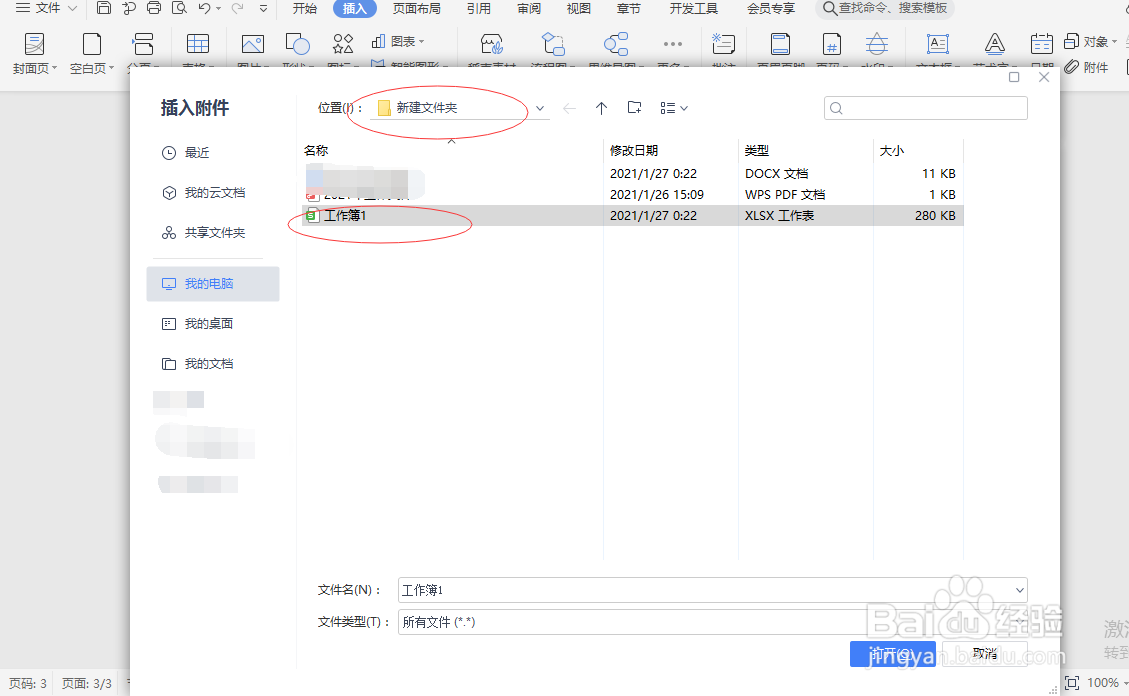Insert a shape into the document
Image resolution: width=1129 pixels, height=696 pixels.
(297, 43)
